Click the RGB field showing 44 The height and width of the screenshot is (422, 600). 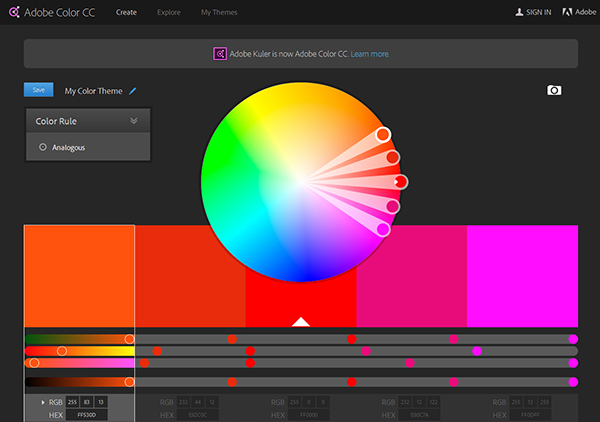198,402
